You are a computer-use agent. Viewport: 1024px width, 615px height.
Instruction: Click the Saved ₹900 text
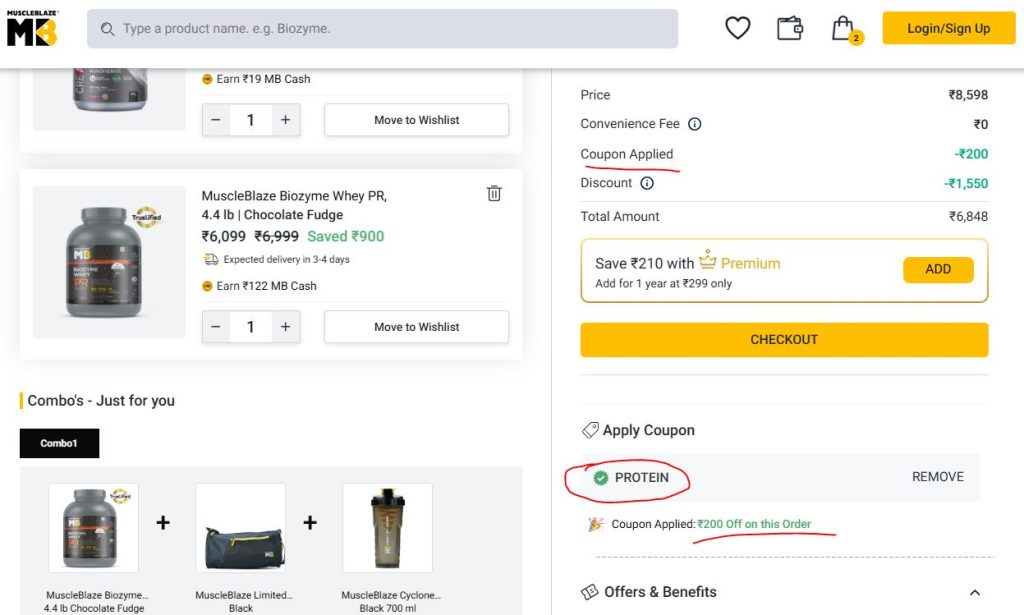[345, 236]
